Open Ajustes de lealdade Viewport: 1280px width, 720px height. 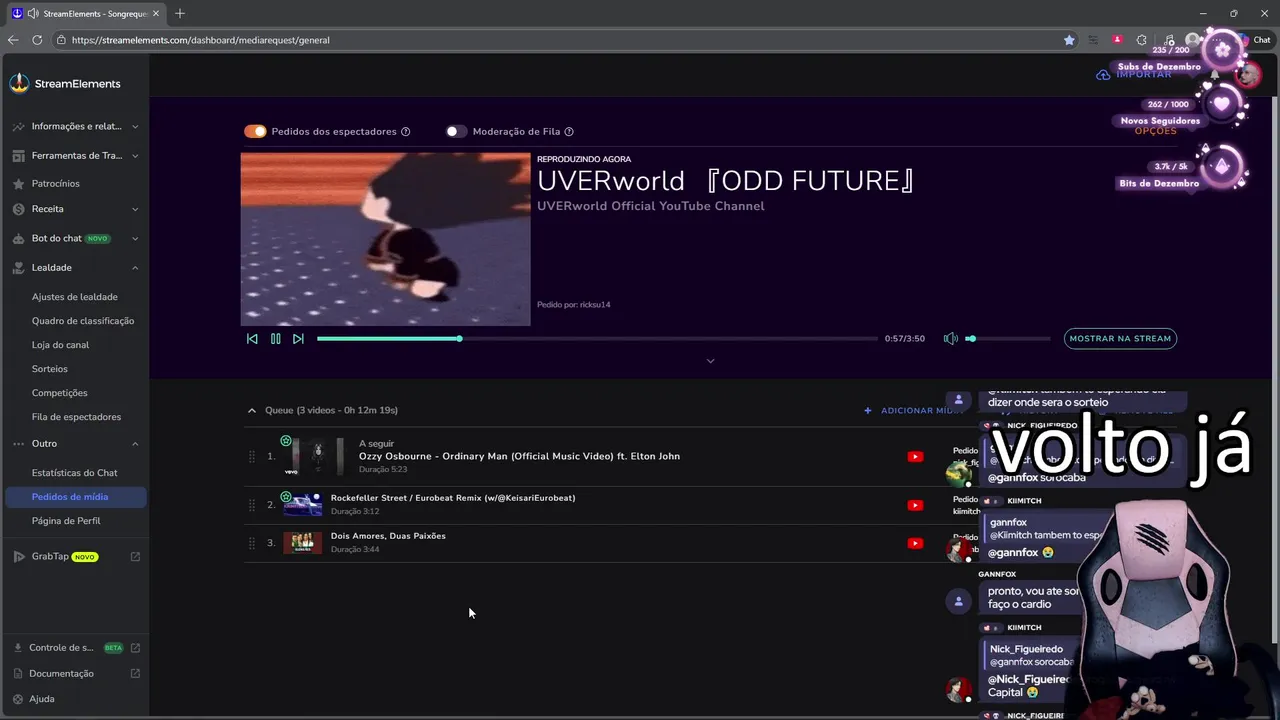click(x=75, y=297)
